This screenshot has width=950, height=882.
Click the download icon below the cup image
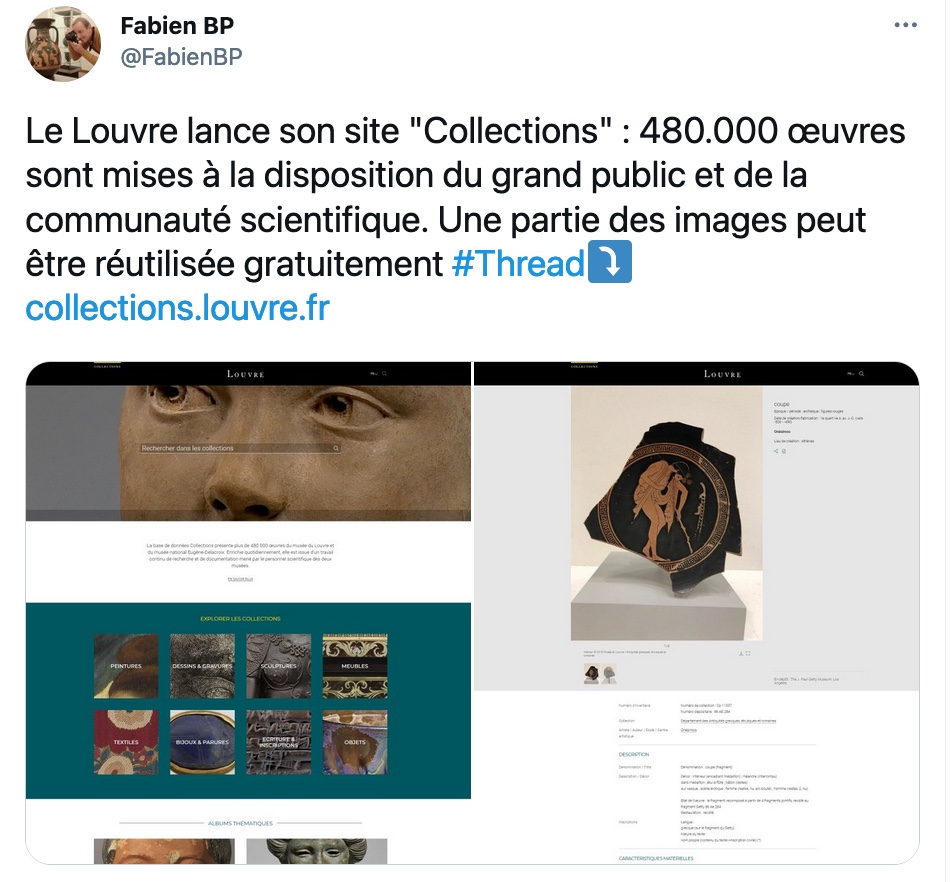(x=741, y=654)
